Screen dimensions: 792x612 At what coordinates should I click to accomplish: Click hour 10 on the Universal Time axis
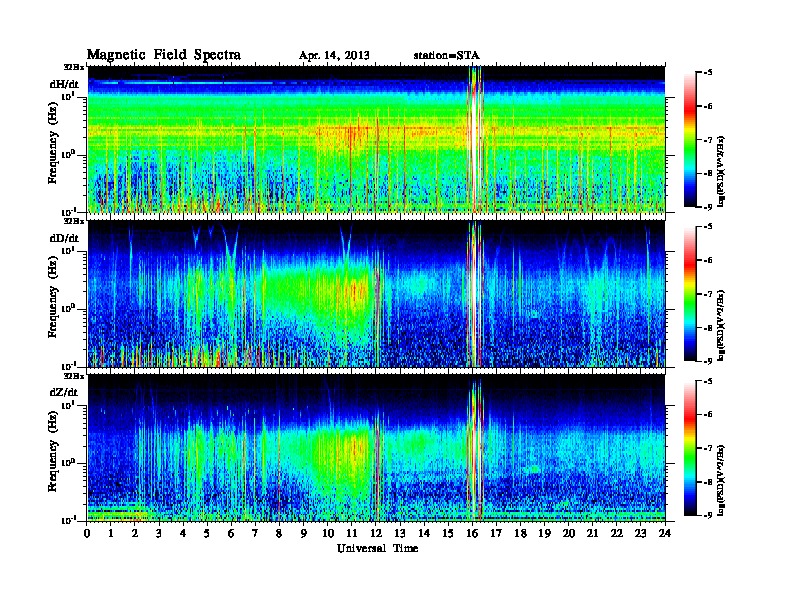pos(328,533)
